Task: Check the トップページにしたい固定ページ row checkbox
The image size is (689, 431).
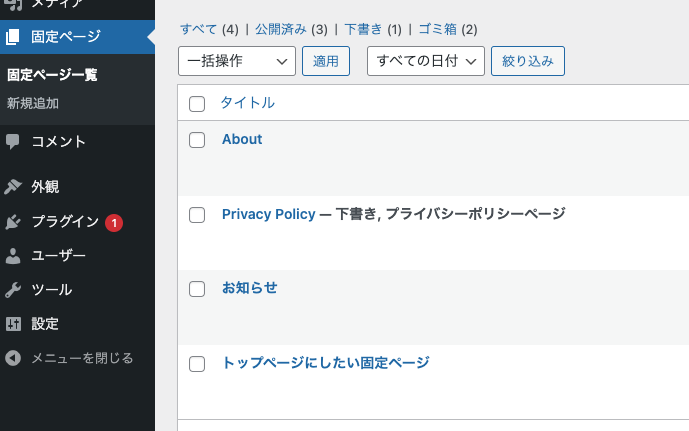Action: coord(197,364)
